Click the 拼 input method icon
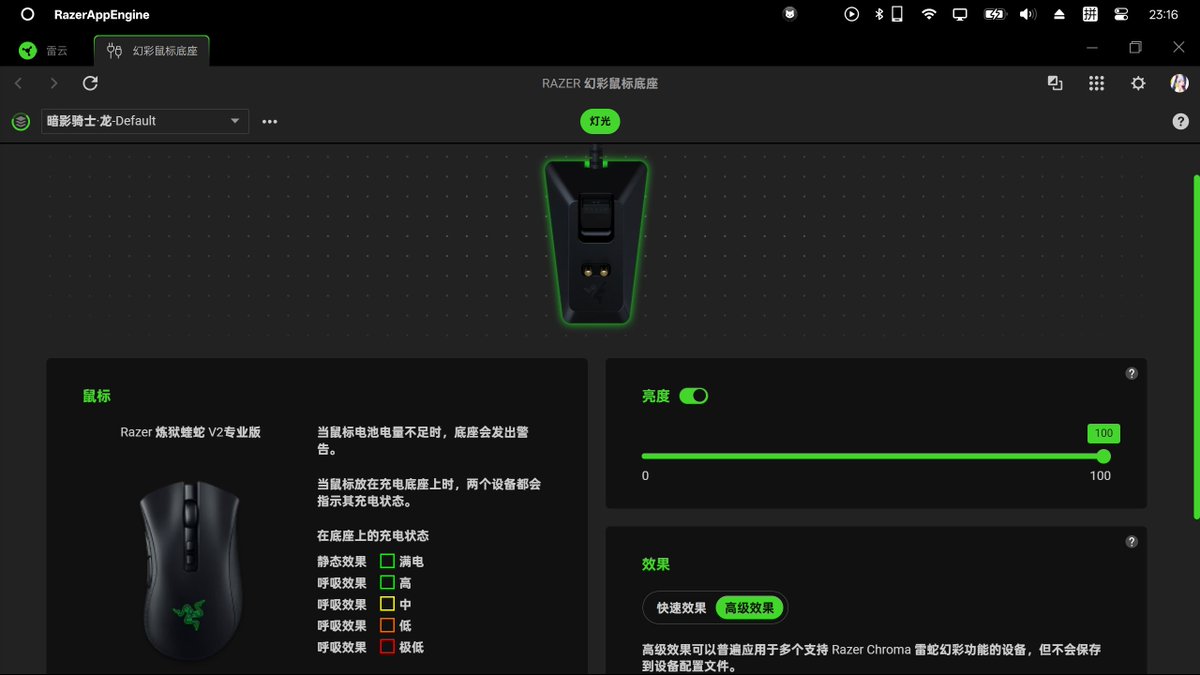 (1090, 14)
